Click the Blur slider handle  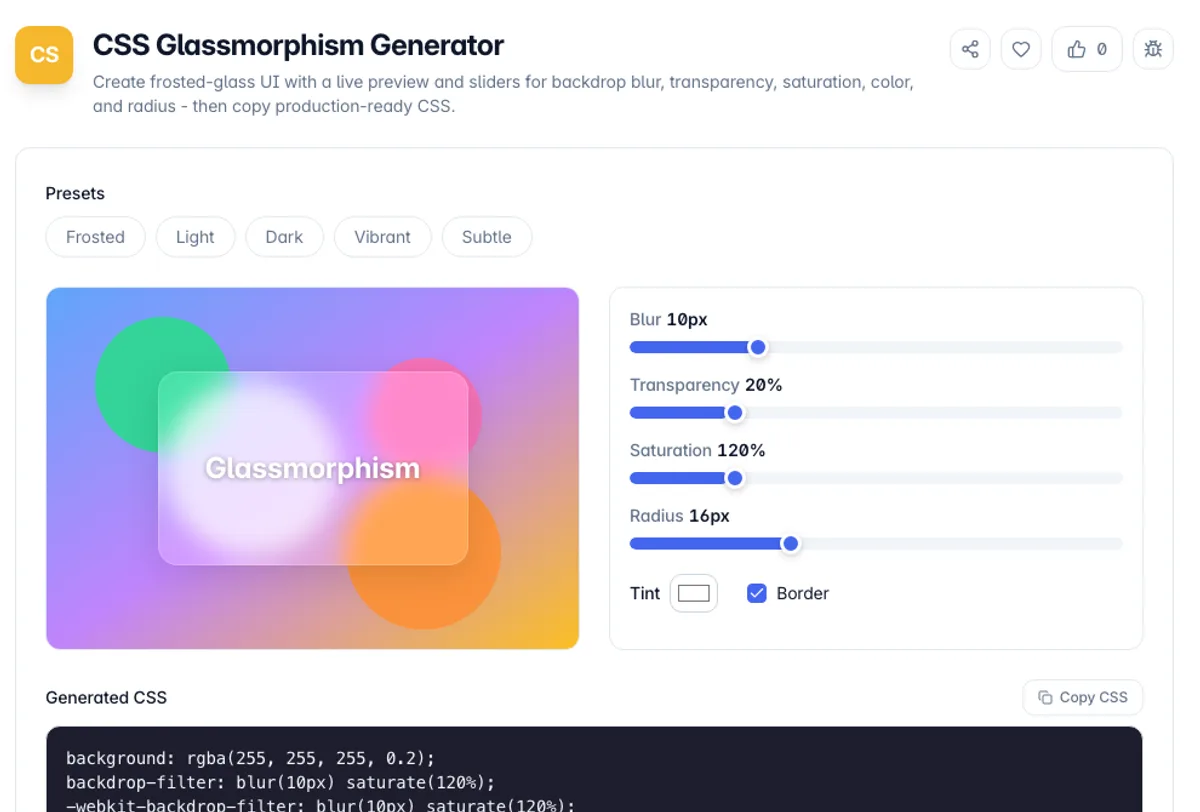tap(758, 347)
